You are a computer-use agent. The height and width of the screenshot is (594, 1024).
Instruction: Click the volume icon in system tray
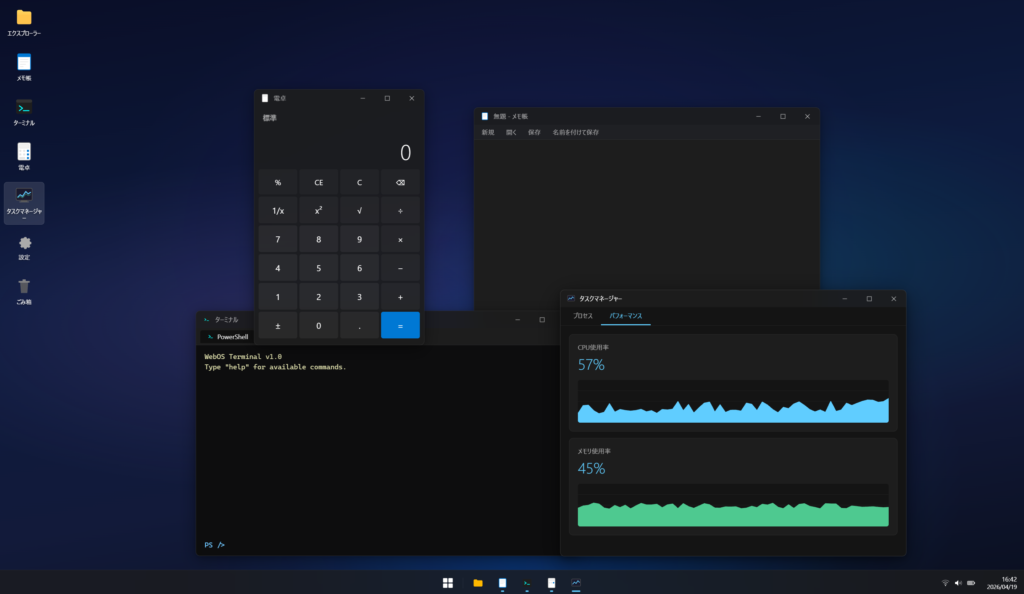pyautogui.click(x=958, y=583)
